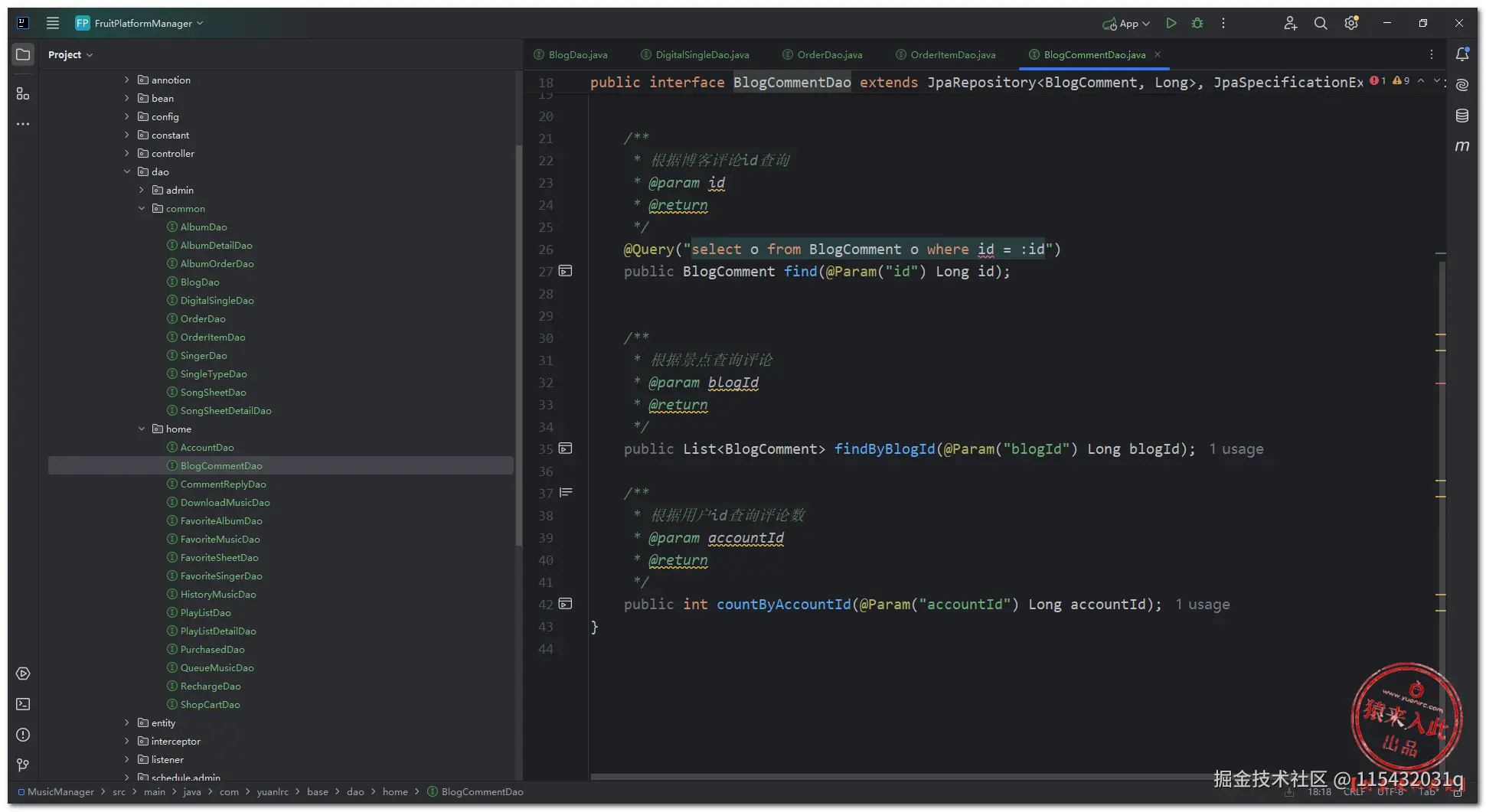The image size is (1486, 812).
Task: Expand the entity folder
Action: click(x=127, y=722)
